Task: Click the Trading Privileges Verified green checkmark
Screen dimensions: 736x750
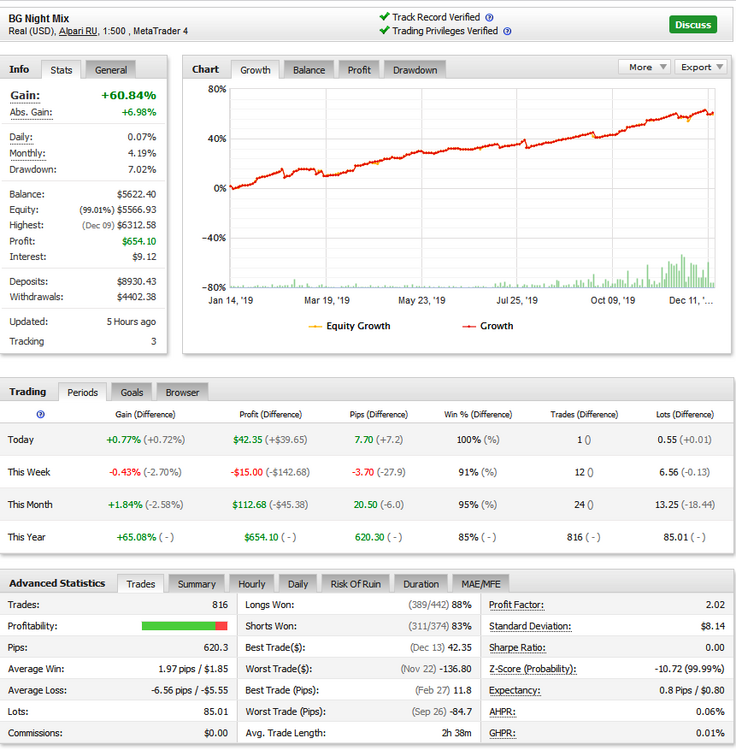Action: tap(384, 31)
